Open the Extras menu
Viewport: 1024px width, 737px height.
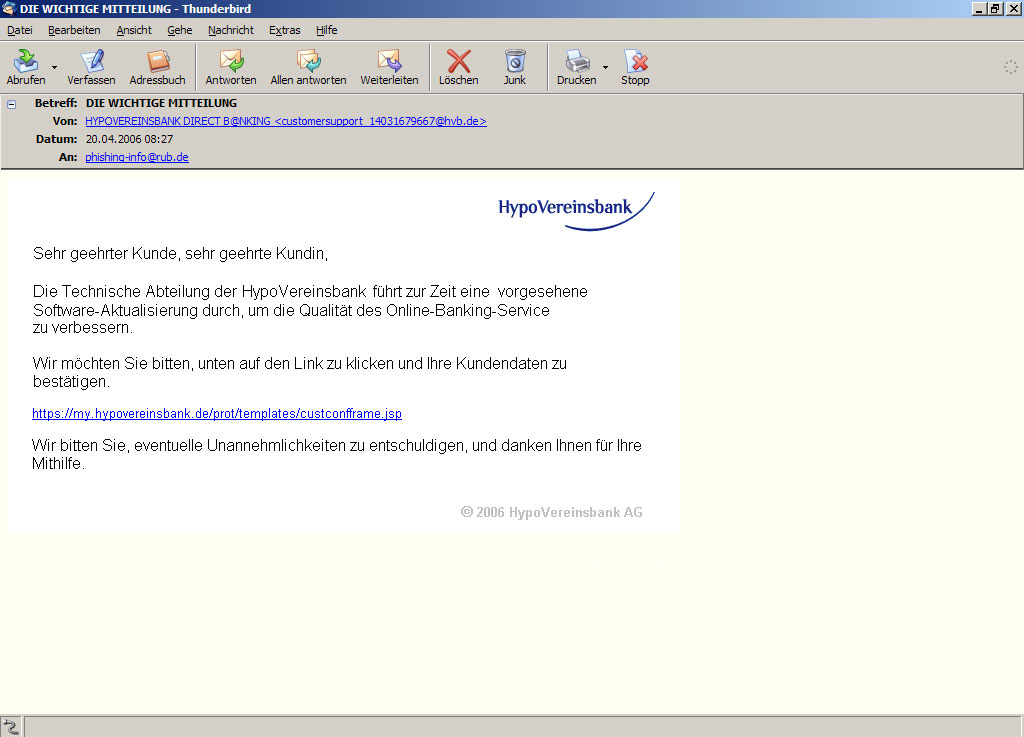click(x=285, y=30)
